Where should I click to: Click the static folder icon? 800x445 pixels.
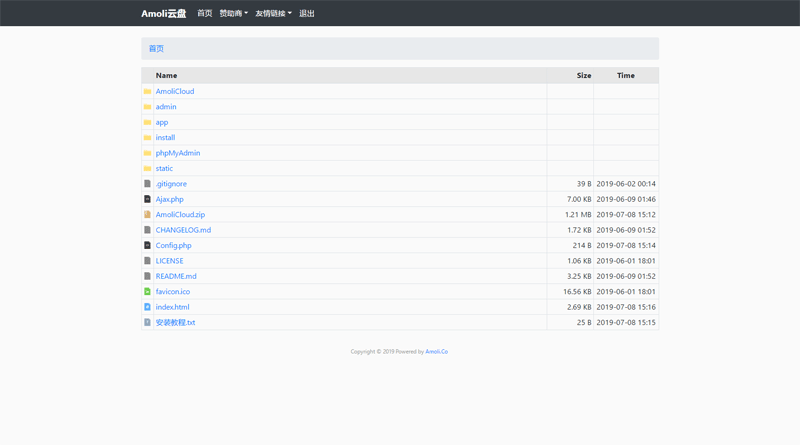coord(147,169)
